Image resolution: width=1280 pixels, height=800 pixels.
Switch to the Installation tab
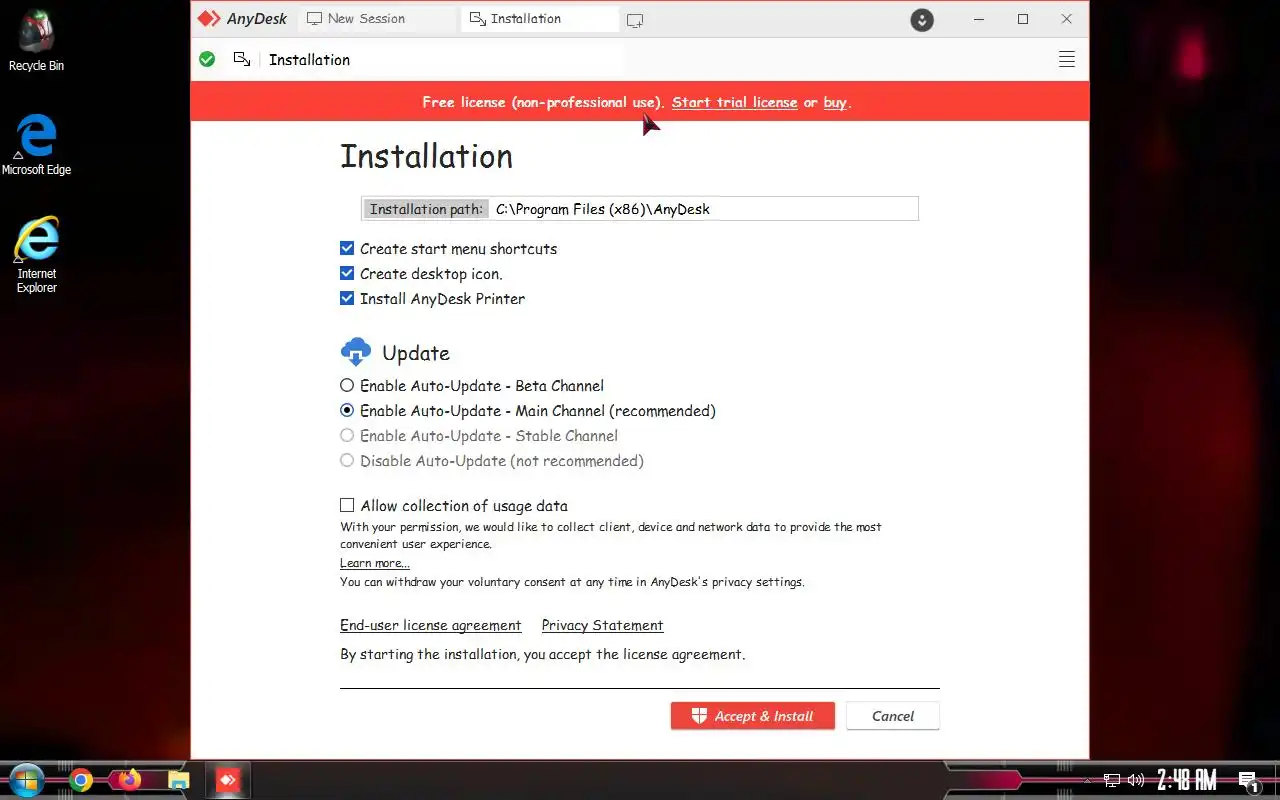(540, 19)
